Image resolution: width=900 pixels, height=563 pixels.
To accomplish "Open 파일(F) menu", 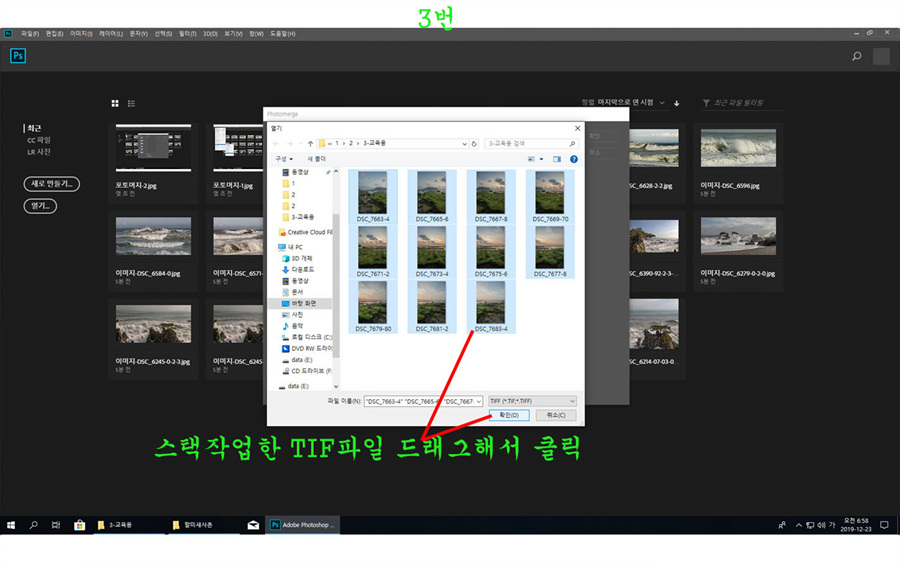I will (x=30, y=34).
